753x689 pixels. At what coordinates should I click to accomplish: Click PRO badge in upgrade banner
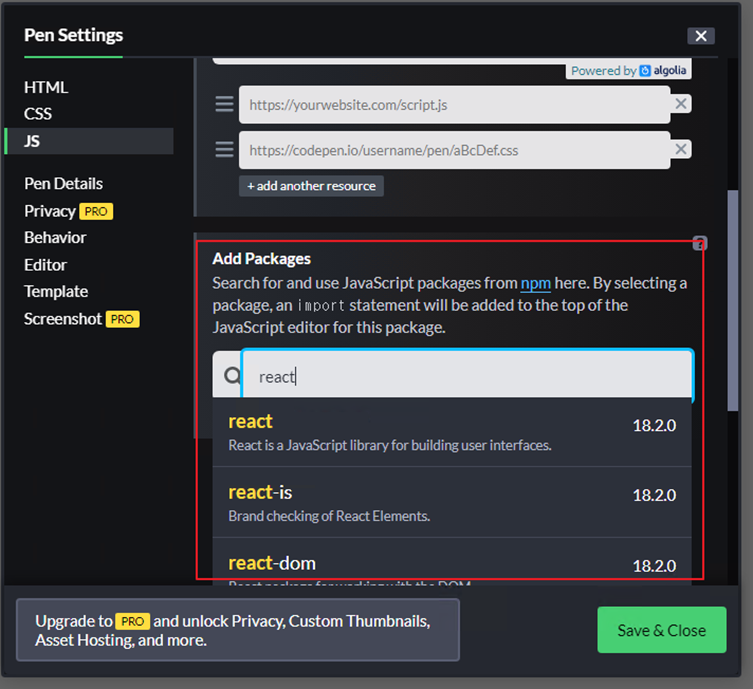coord(133,621)
